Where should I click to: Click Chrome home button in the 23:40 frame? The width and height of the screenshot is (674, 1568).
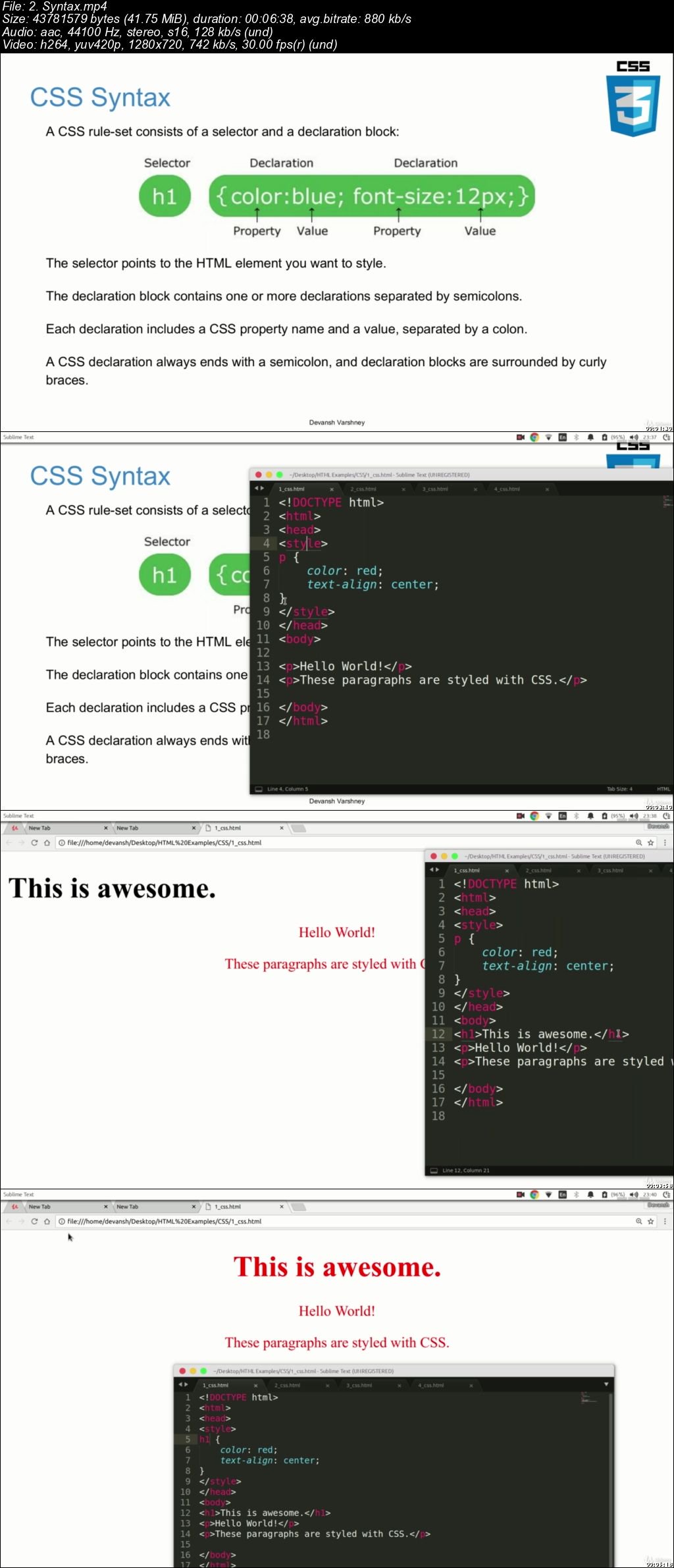[47, 1221]
